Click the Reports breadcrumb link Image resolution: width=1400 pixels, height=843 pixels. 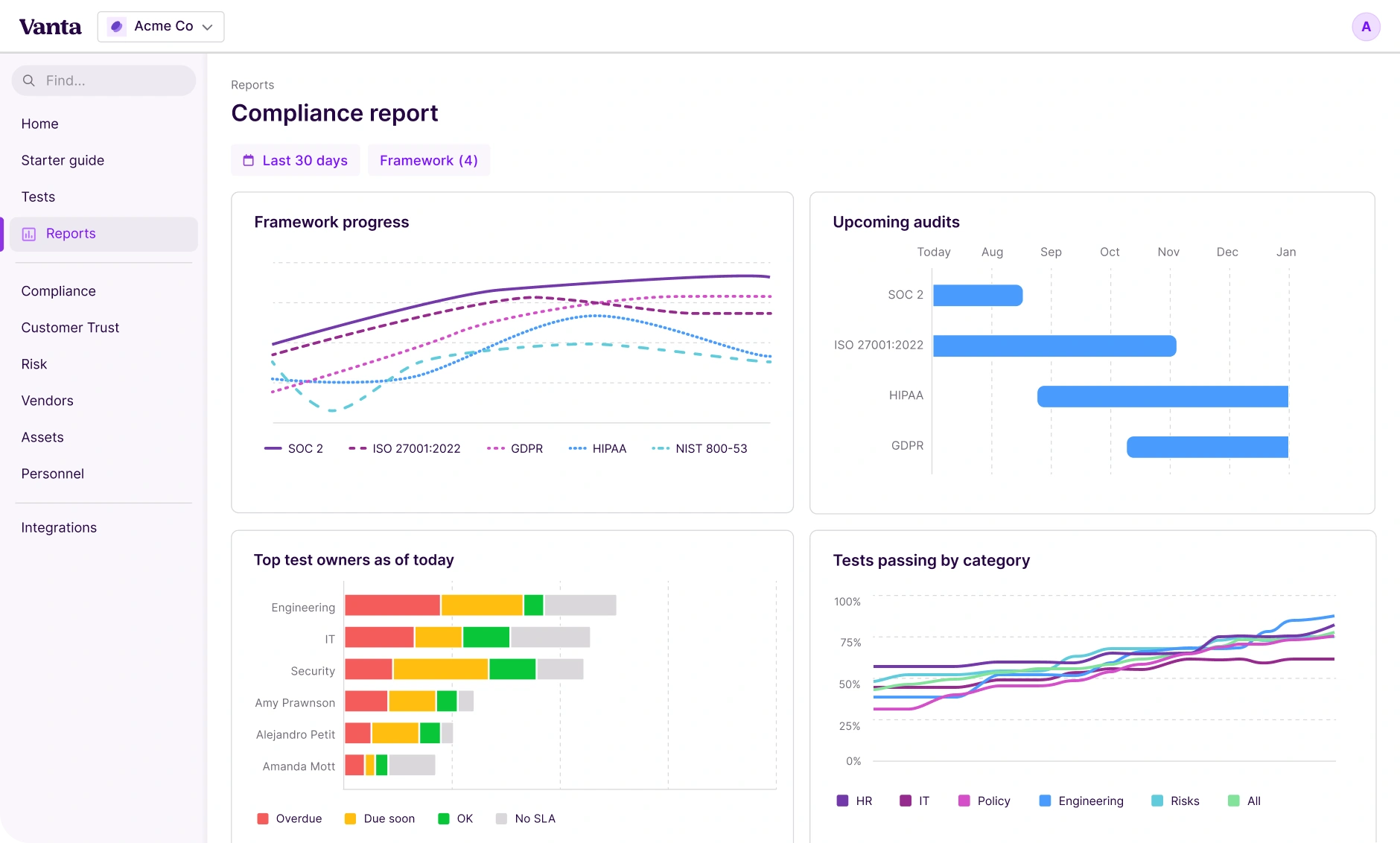(252, 85)
